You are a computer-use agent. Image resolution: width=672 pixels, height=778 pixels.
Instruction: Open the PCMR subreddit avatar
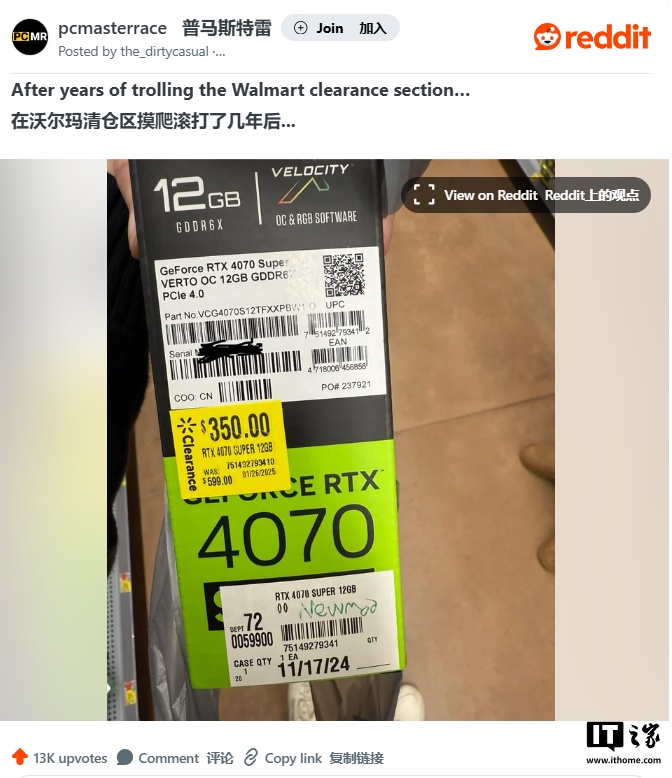tap(30, 37)
